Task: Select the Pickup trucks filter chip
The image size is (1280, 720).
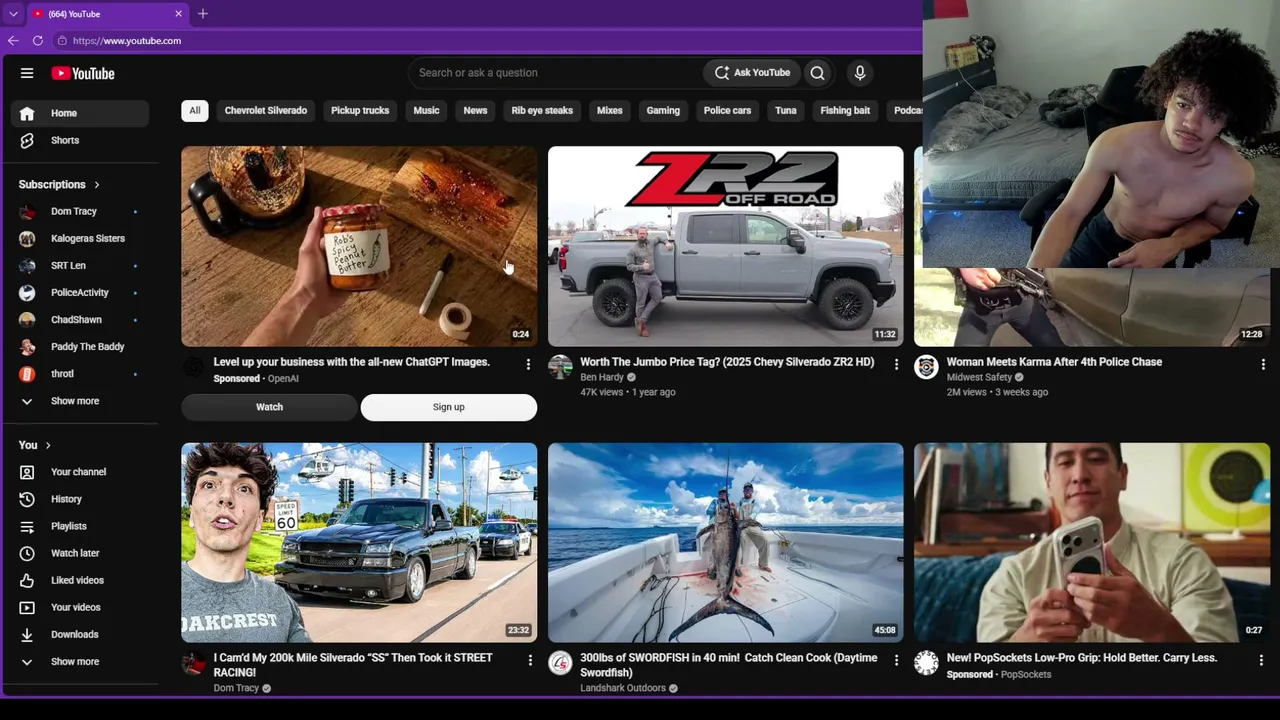Action: 360,110
